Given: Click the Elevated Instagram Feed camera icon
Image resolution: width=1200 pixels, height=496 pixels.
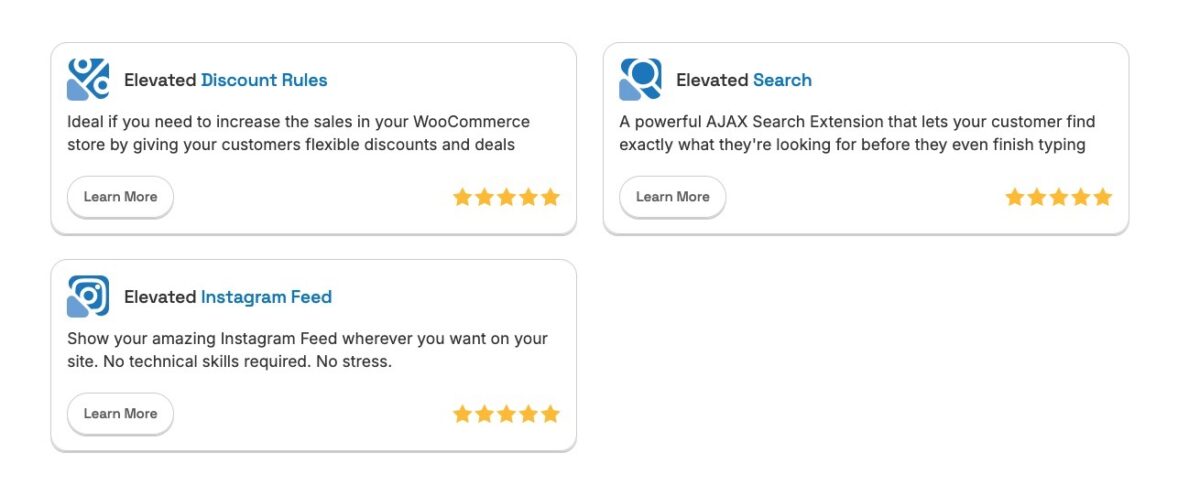Looking at the screenshot, I should [x=88, y=296].
